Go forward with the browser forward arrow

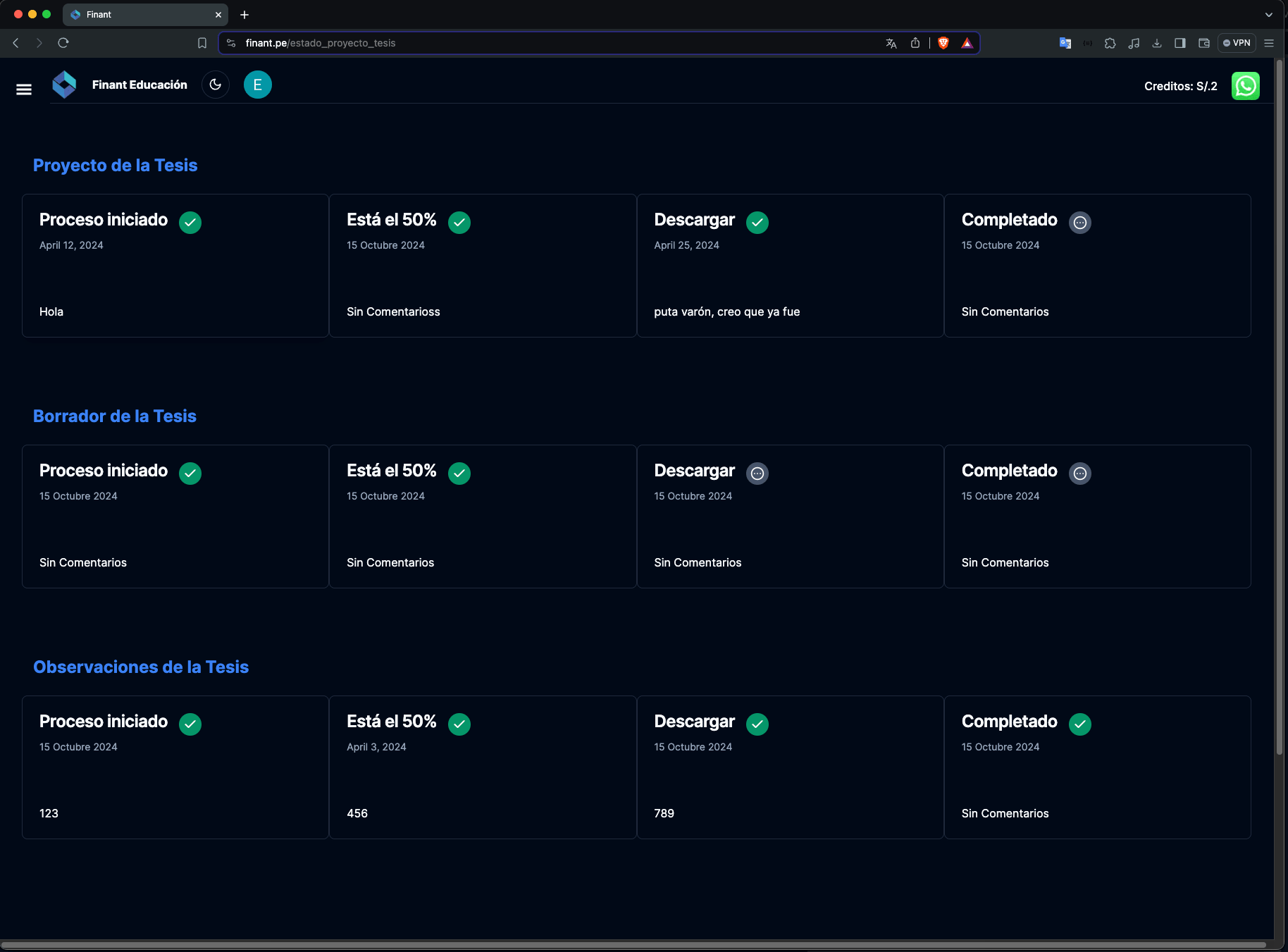point(39,43)
